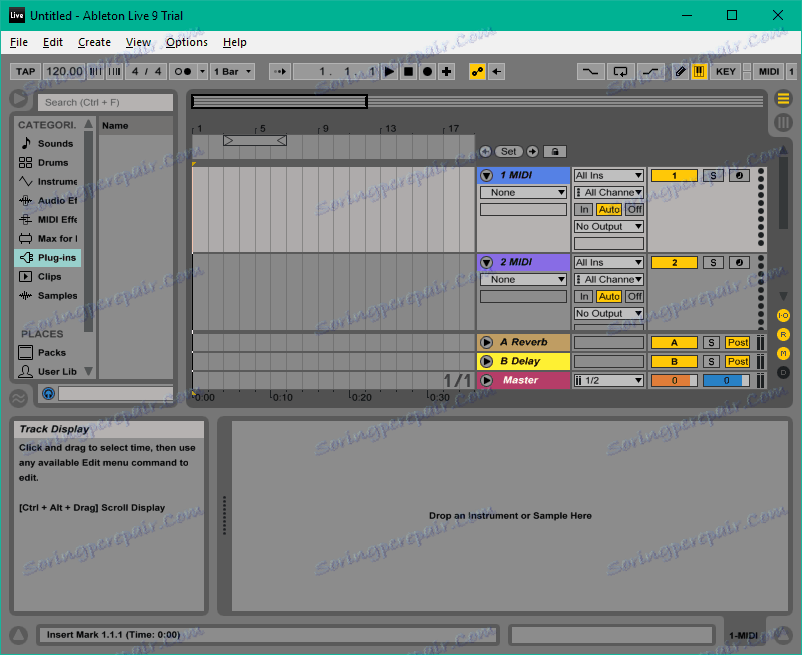Toggle the Punch-In switch
802x655 pixels.
[590, 72]
